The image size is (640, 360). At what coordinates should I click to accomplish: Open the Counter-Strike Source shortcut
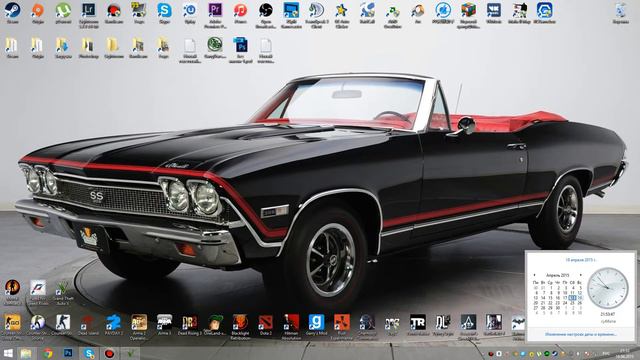38,327
